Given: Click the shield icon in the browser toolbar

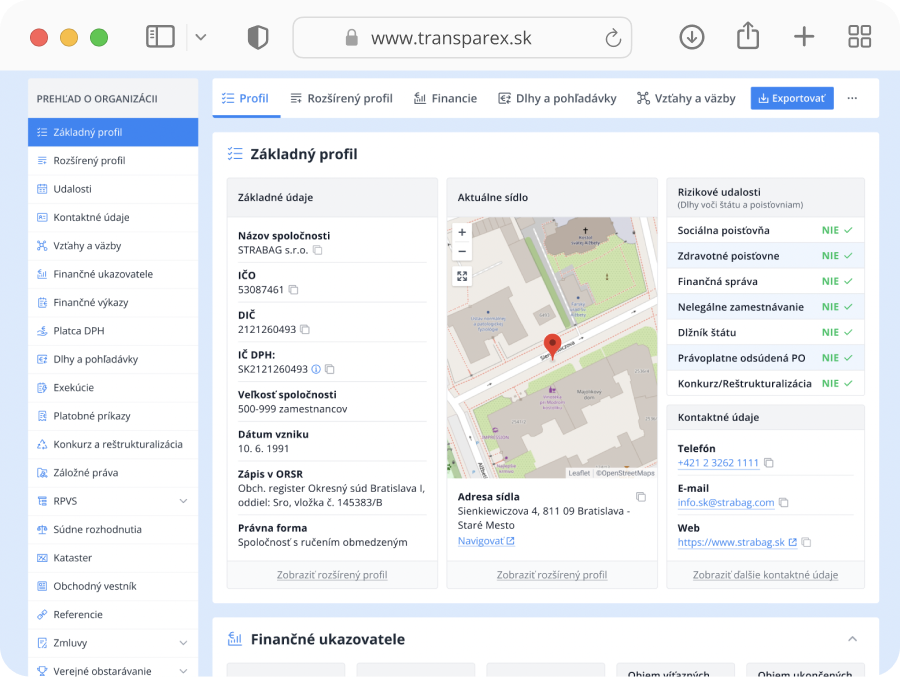Looking at the screenshot, I should [257, 36].
